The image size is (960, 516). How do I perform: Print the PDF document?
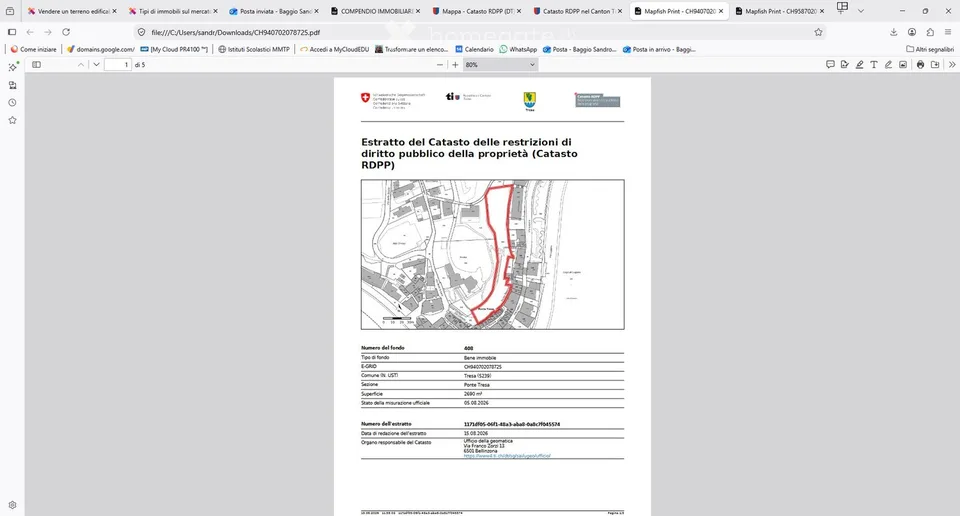920,64
